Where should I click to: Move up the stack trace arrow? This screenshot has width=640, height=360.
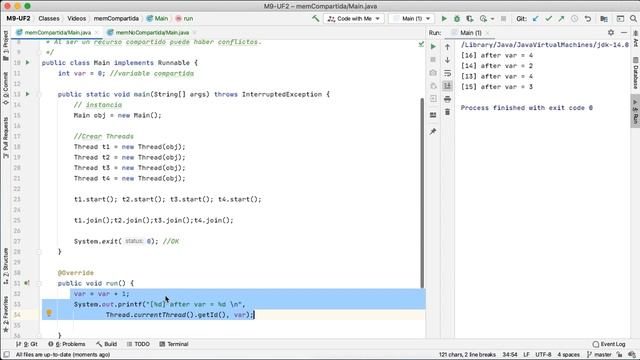click(x=447, y=47)
